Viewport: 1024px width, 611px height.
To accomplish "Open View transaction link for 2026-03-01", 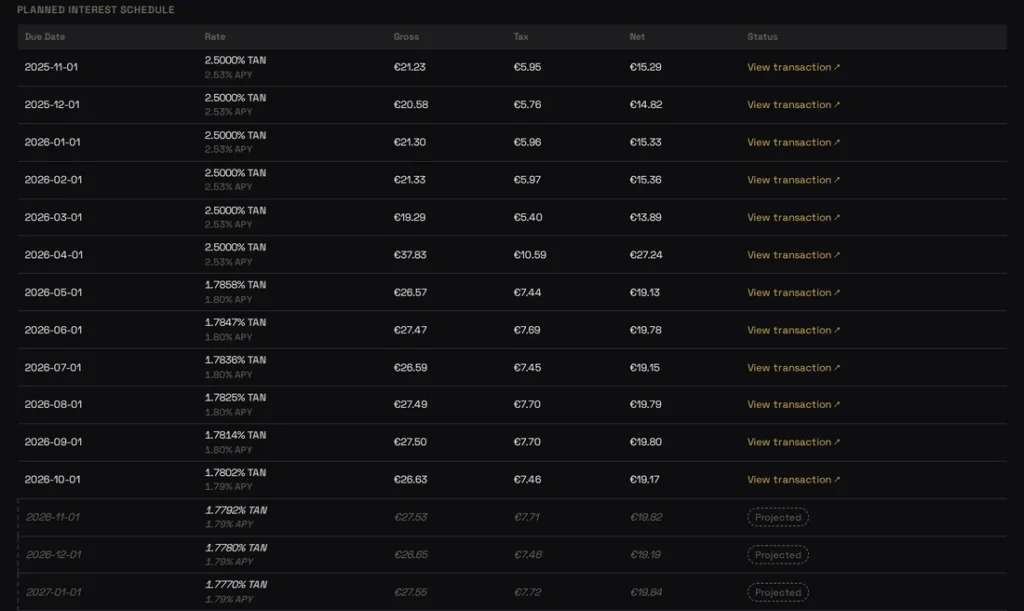I will (x=793, y=217).
